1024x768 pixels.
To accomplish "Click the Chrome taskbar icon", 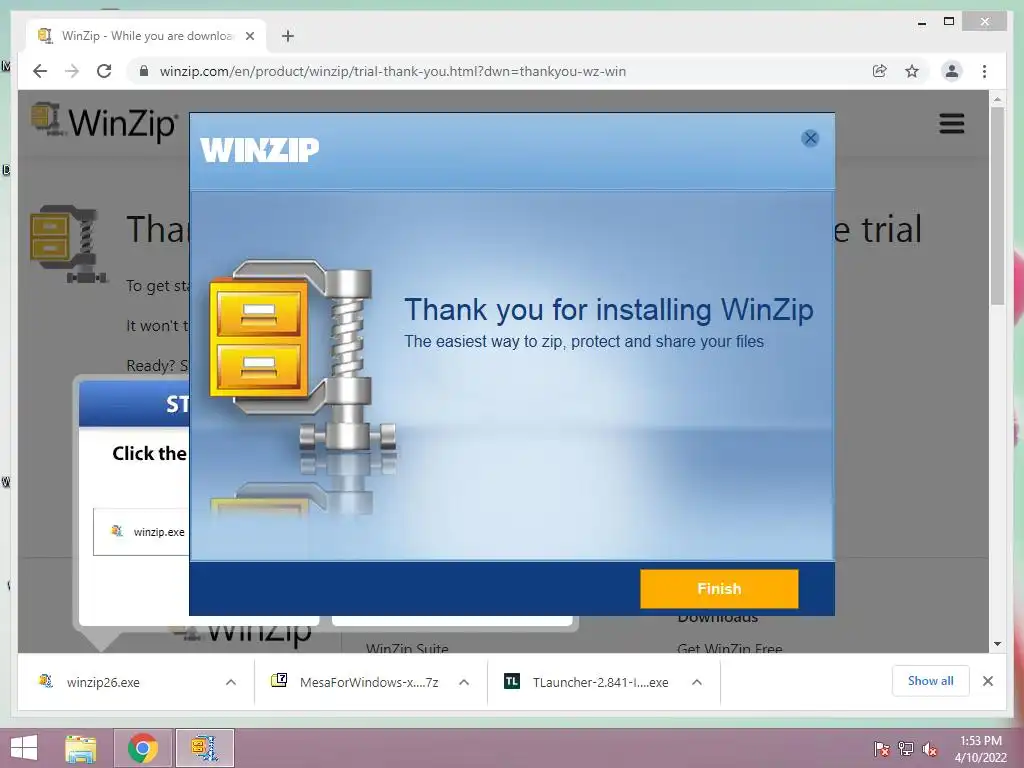I will (x=143, y=748).
